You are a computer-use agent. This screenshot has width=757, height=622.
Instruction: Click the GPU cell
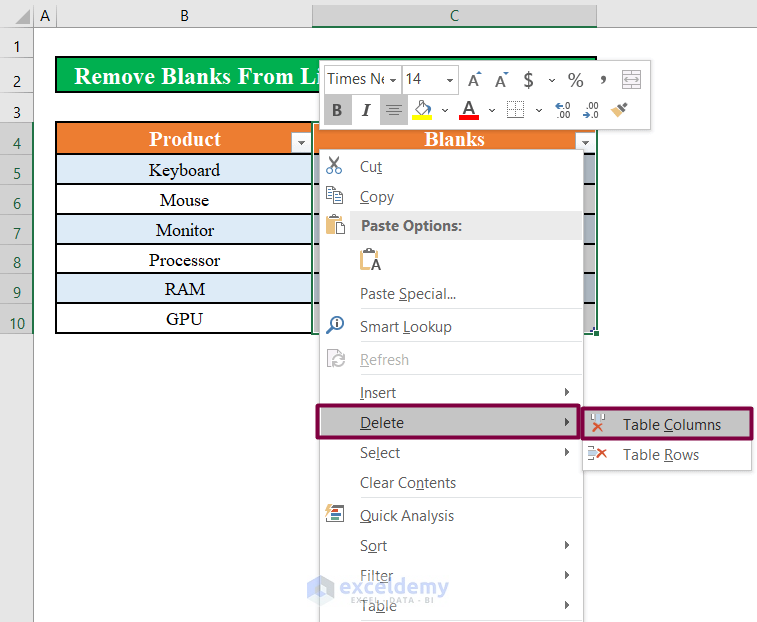(184, 318)
